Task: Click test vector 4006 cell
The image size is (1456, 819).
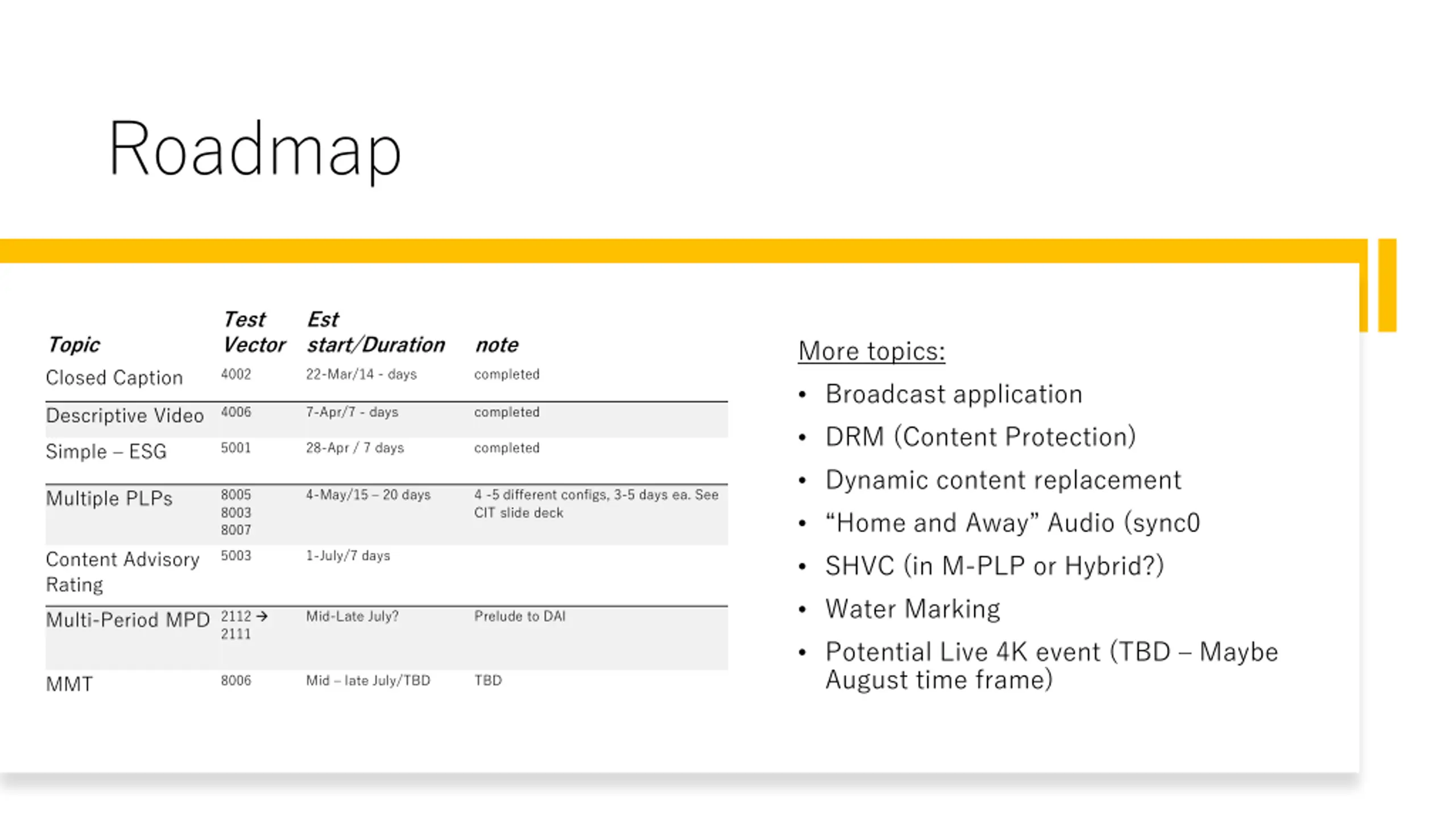Action: click(x=235, y=412)
